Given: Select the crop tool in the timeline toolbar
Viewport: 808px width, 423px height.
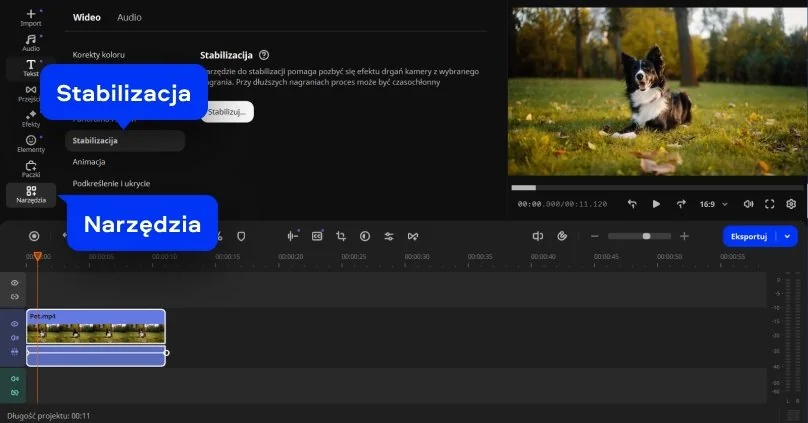Looking at the screenshot, I should coord(341,236).
